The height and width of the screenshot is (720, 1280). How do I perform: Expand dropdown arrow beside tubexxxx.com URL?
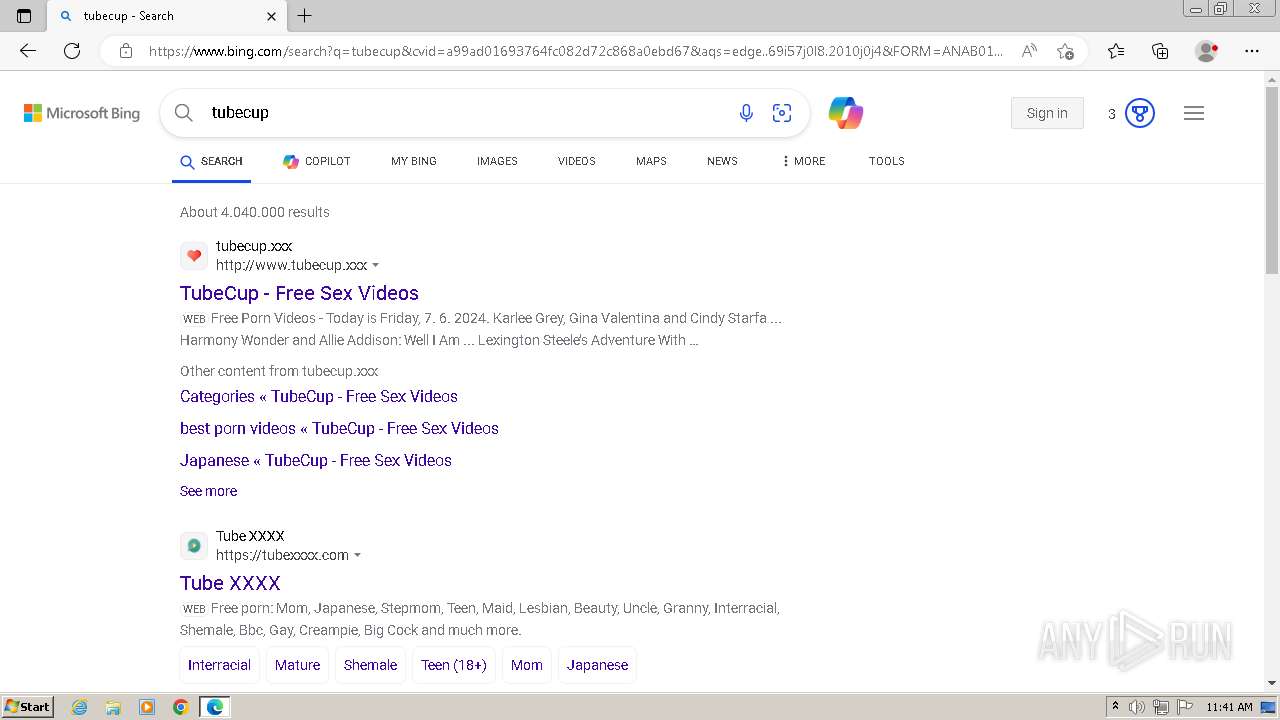358,556
